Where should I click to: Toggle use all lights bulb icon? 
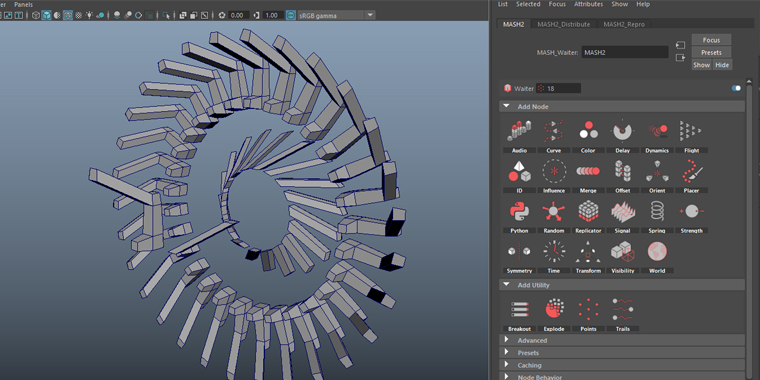pos(90,15)
